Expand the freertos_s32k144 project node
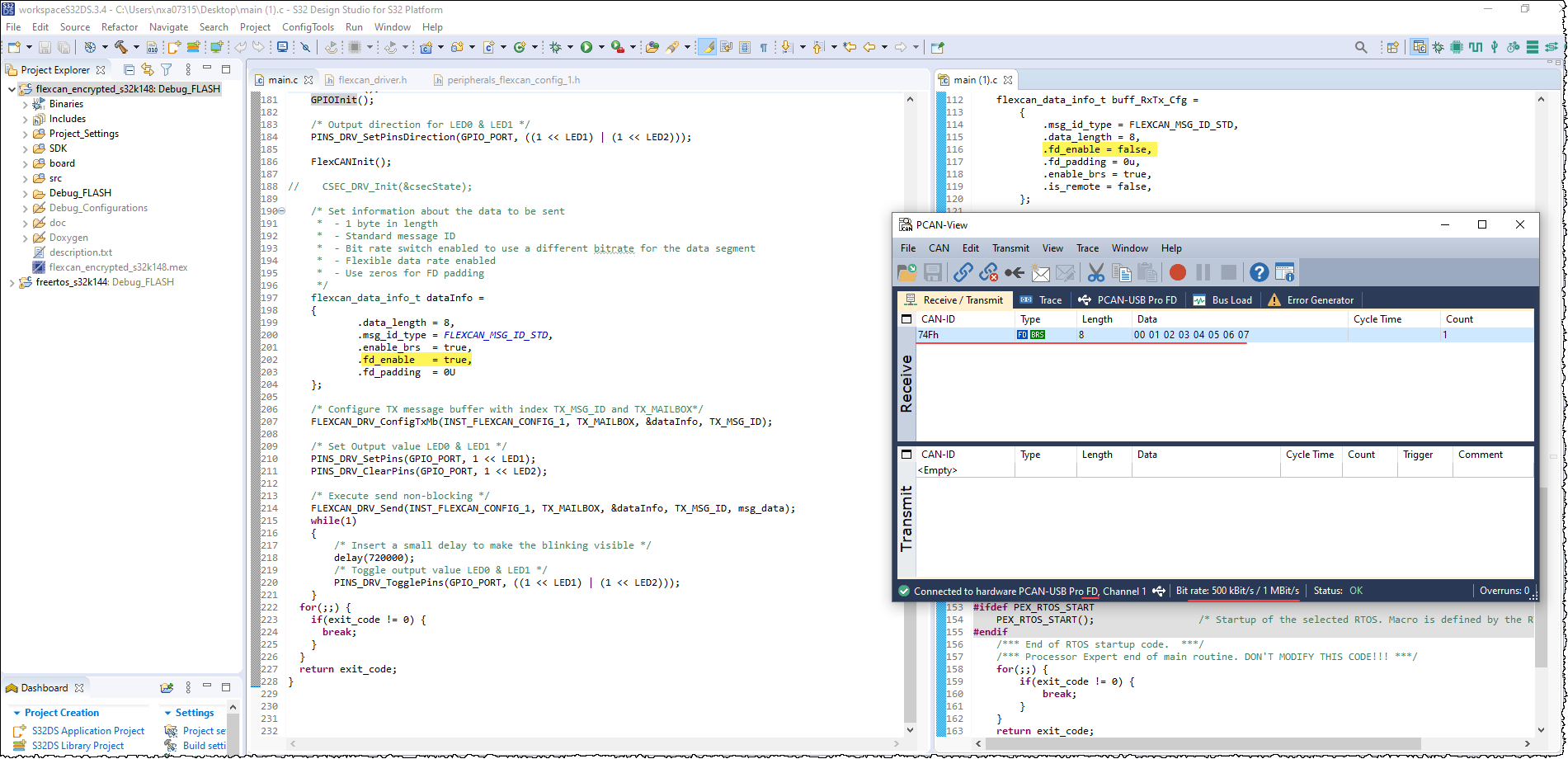Image resolution: width=1568 pixels, height=759 pixels. tap(12, 282)
